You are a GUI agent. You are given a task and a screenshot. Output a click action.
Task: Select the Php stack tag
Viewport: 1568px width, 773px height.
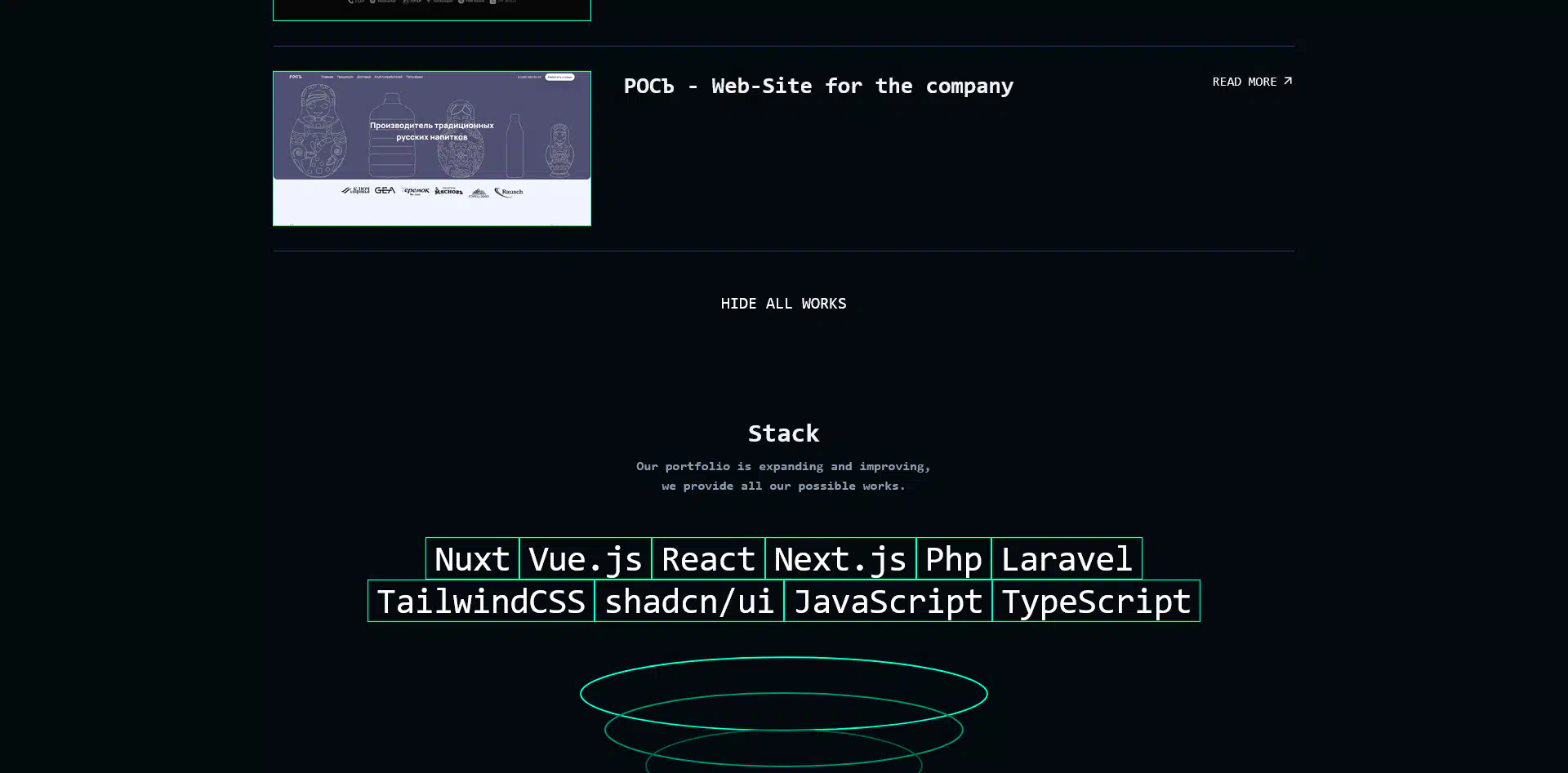click(x=954, y=559)
